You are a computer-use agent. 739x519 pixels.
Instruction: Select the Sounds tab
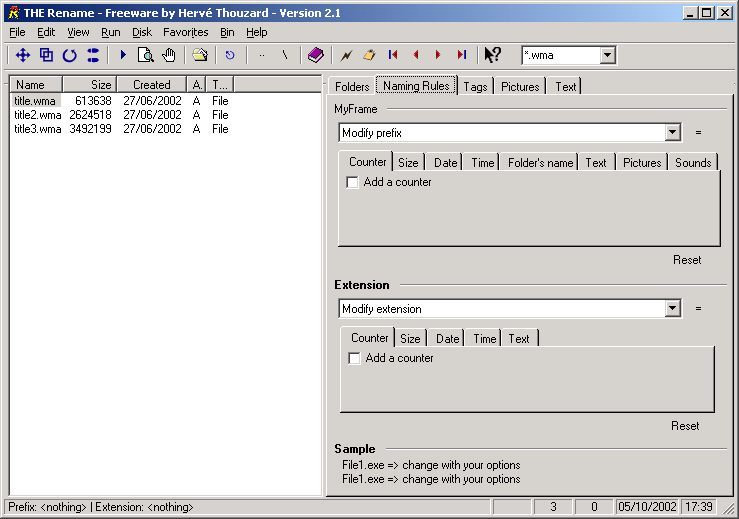point(693,163)
